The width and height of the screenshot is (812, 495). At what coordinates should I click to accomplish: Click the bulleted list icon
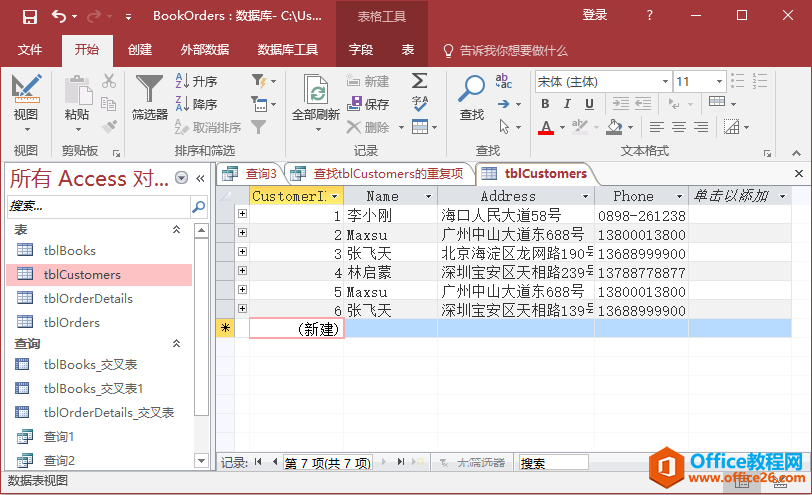737,81
